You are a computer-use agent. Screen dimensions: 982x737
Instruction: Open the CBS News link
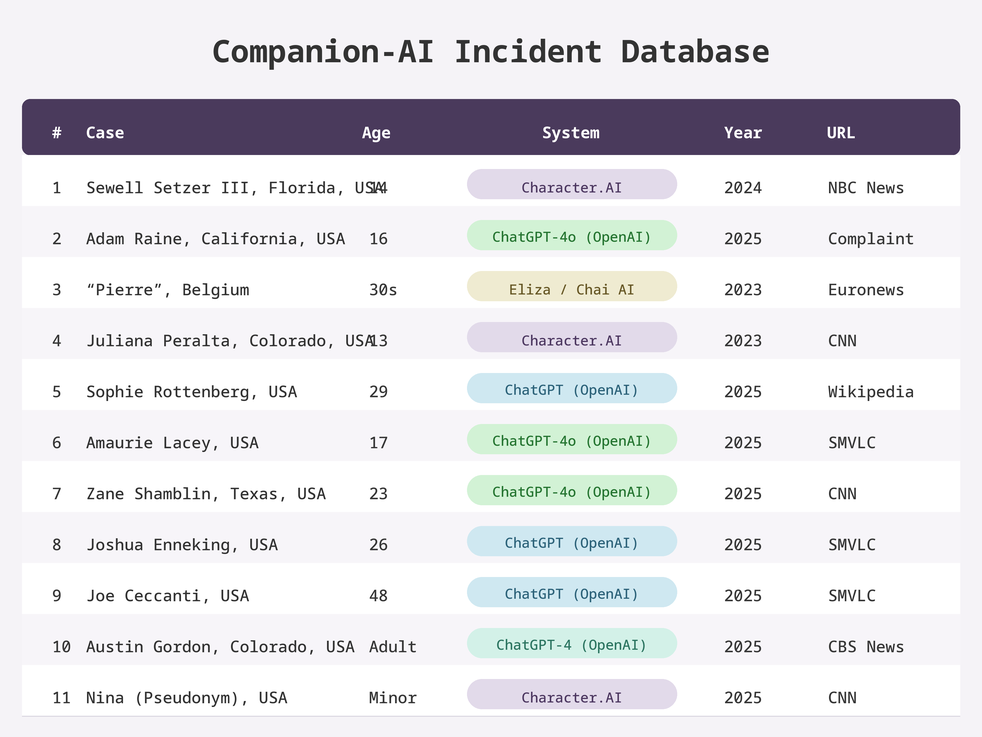866,647
